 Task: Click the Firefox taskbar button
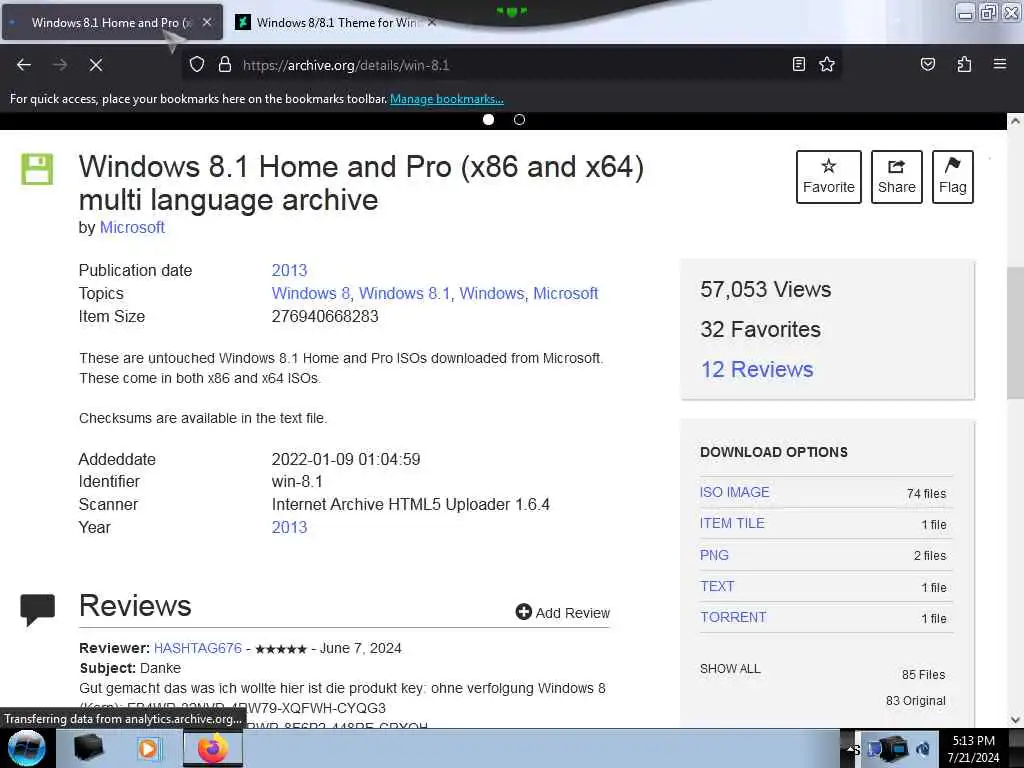pos(212,748)
